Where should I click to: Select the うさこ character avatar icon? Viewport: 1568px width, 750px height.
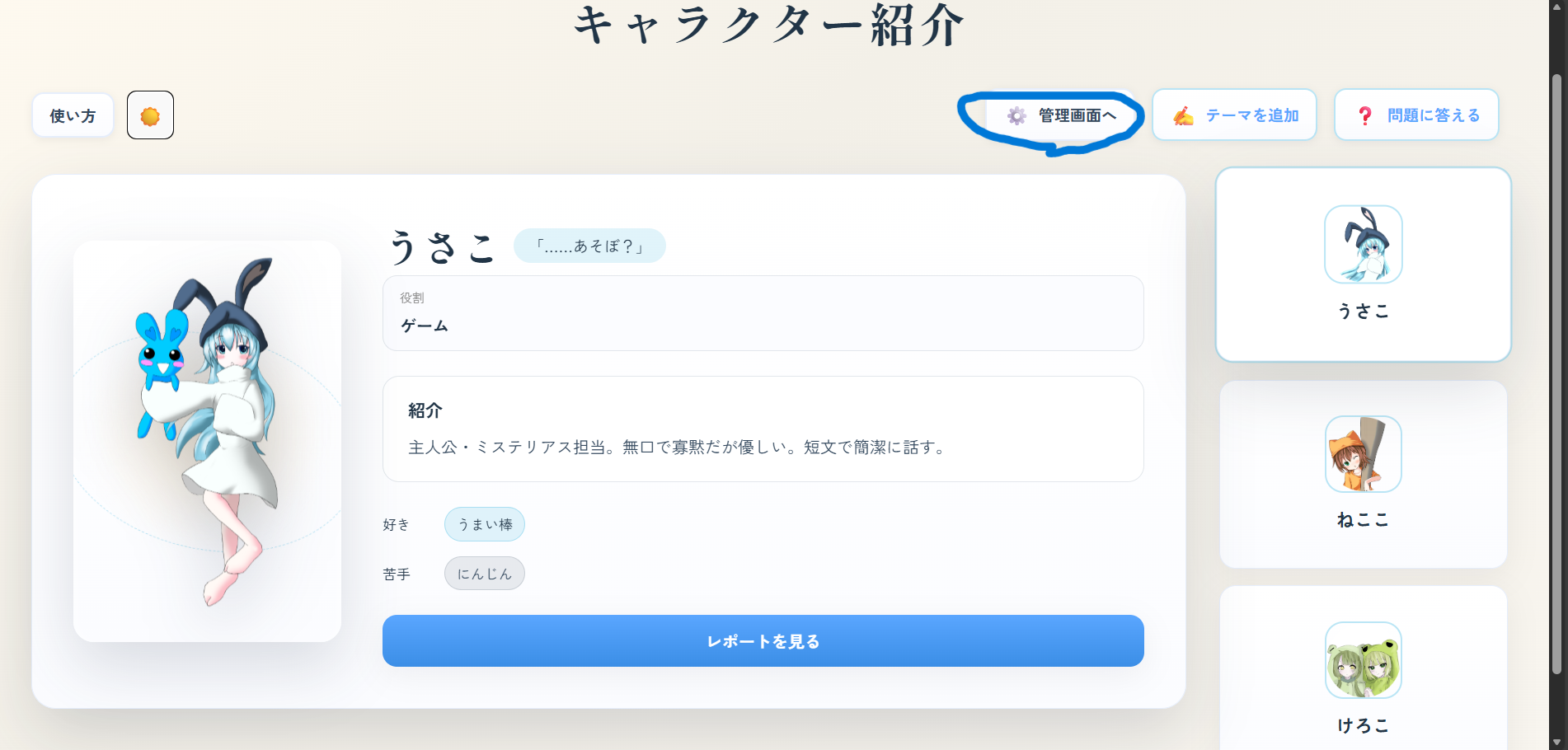click(x=1363, y=245)
